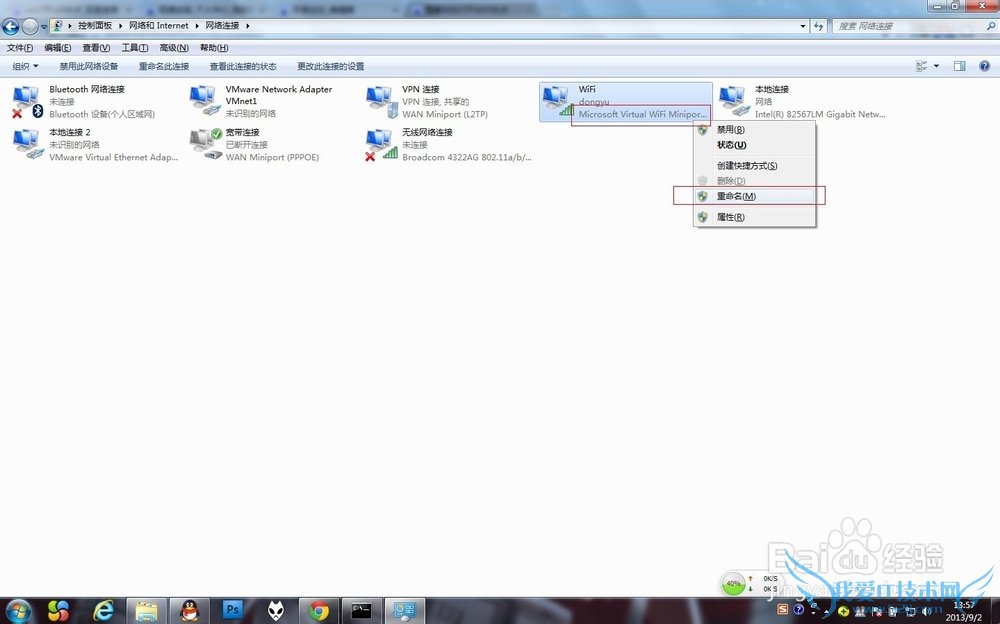Click 禁用此网络设备 in the toolbar
The width and height of the screenshot is (1000, 624).
(x=89, y=66)
